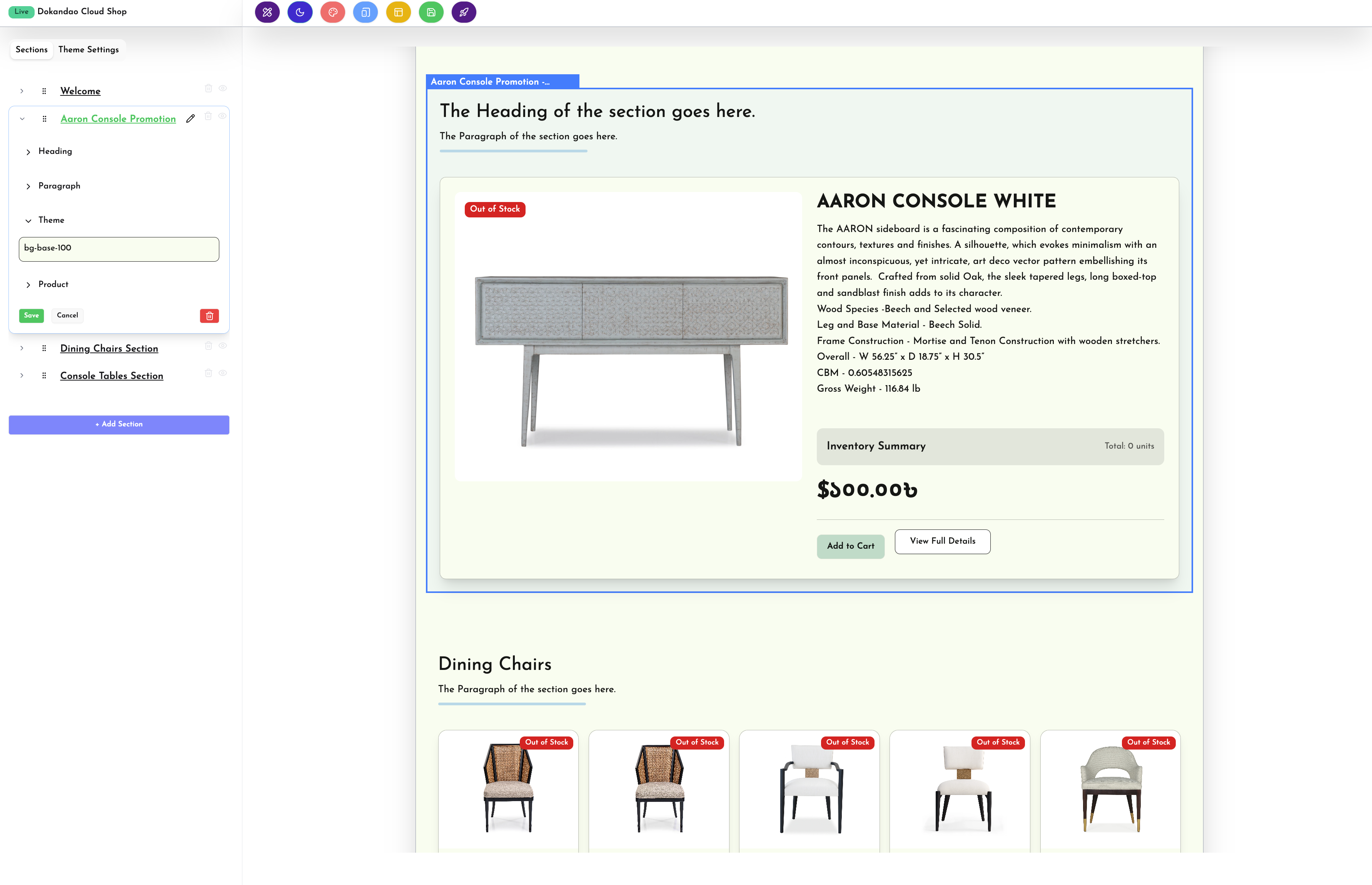Hide the Dining Chairs Section via eye
The width and height of the screenshot is (1372, 885).
pos(223,346)
